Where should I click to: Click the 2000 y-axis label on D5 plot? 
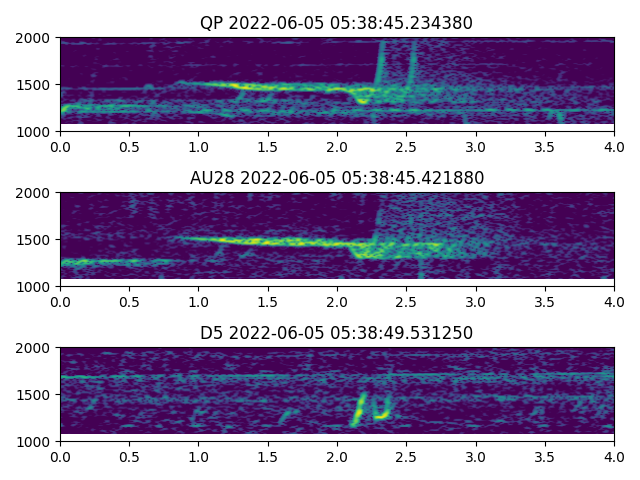(36, 348)
